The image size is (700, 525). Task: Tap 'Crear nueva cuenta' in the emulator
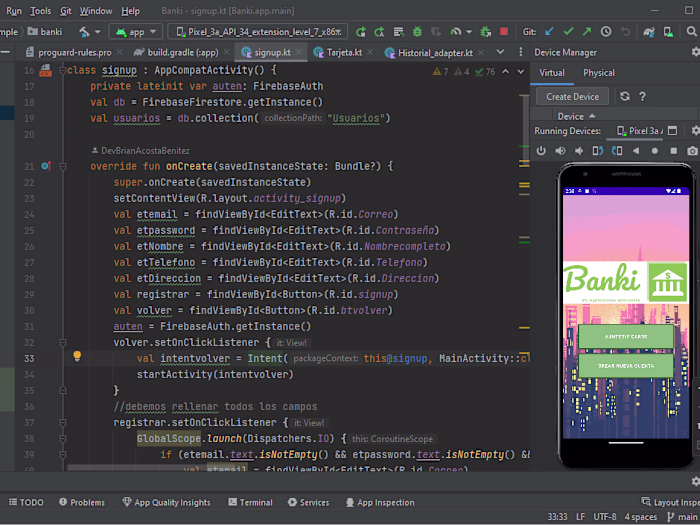(x=626, y=366)
